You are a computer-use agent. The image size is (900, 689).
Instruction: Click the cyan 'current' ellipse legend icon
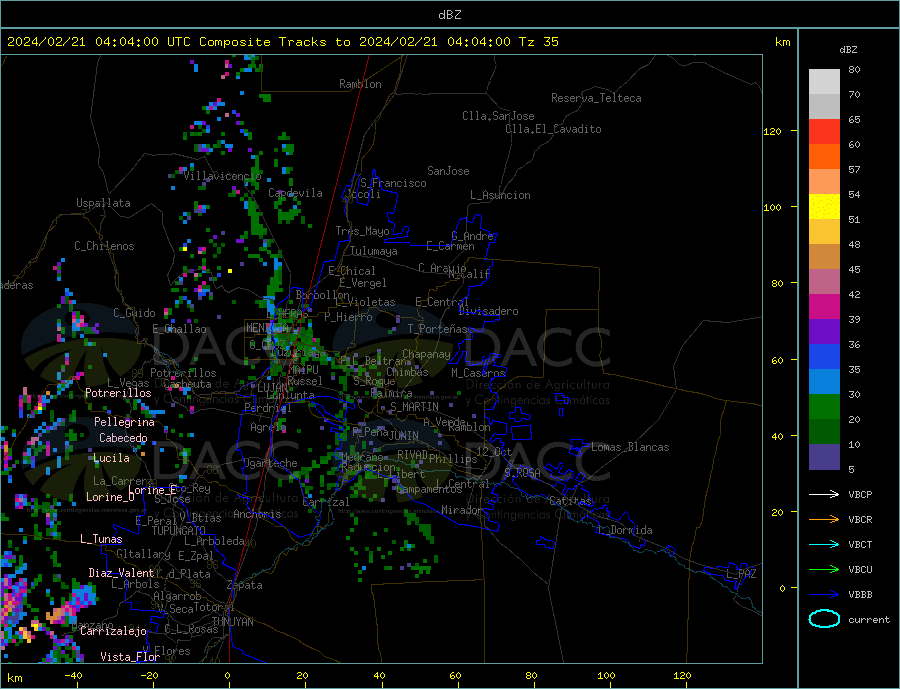pos(824,619)
